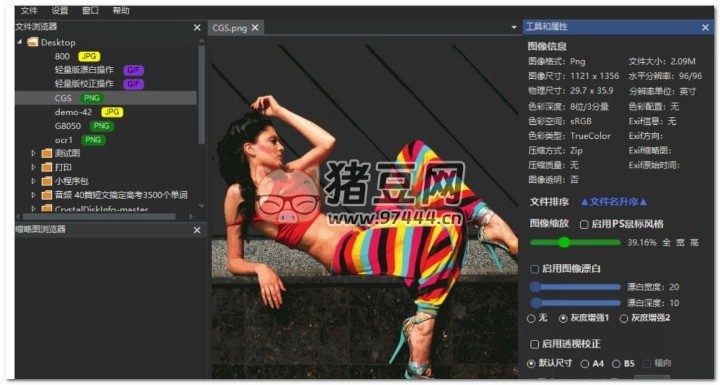
Task: Select the A4 size radio option
Action: (585, 364)
